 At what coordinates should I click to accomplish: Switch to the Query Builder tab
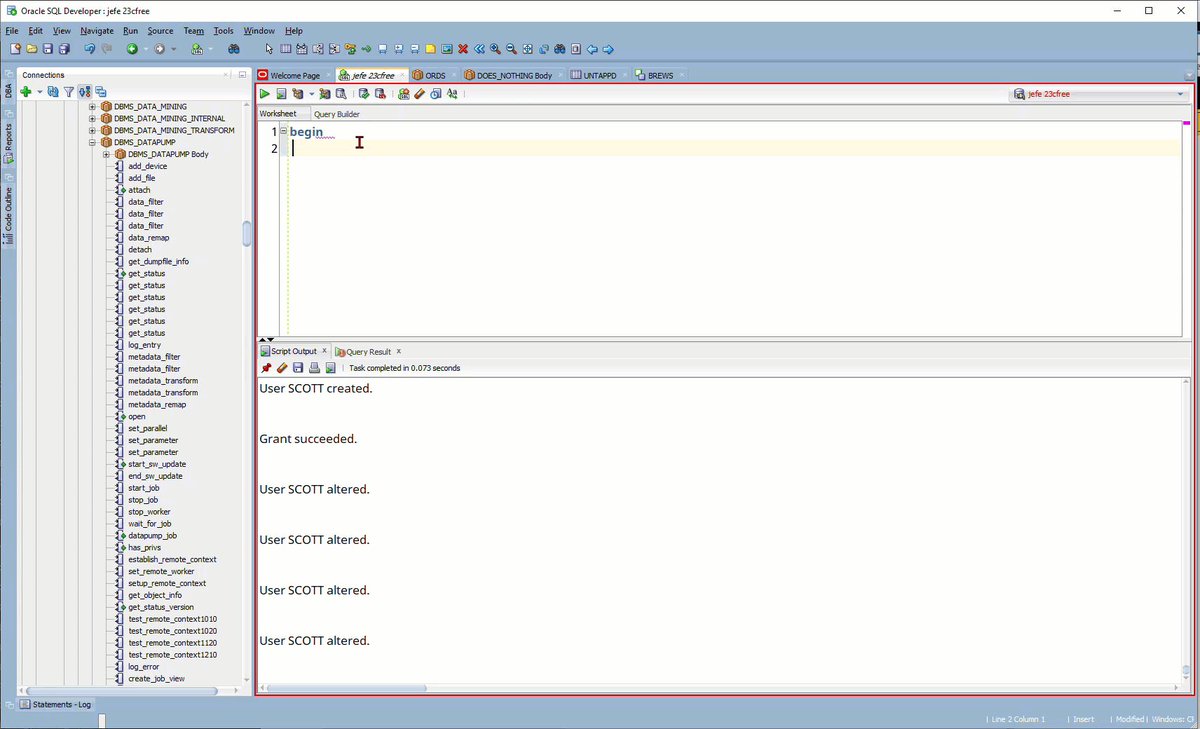[337, 114]
